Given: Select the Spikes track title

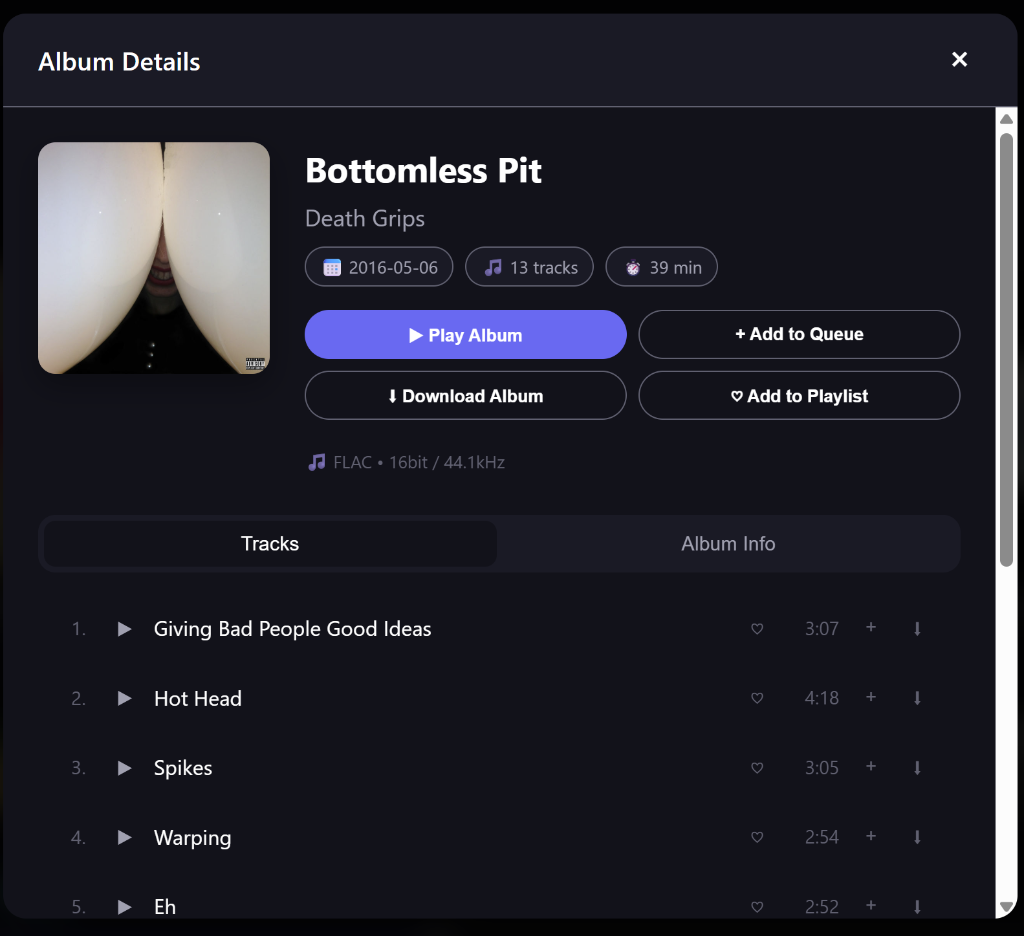Looking at the screenshot, I should click(183, 768).
